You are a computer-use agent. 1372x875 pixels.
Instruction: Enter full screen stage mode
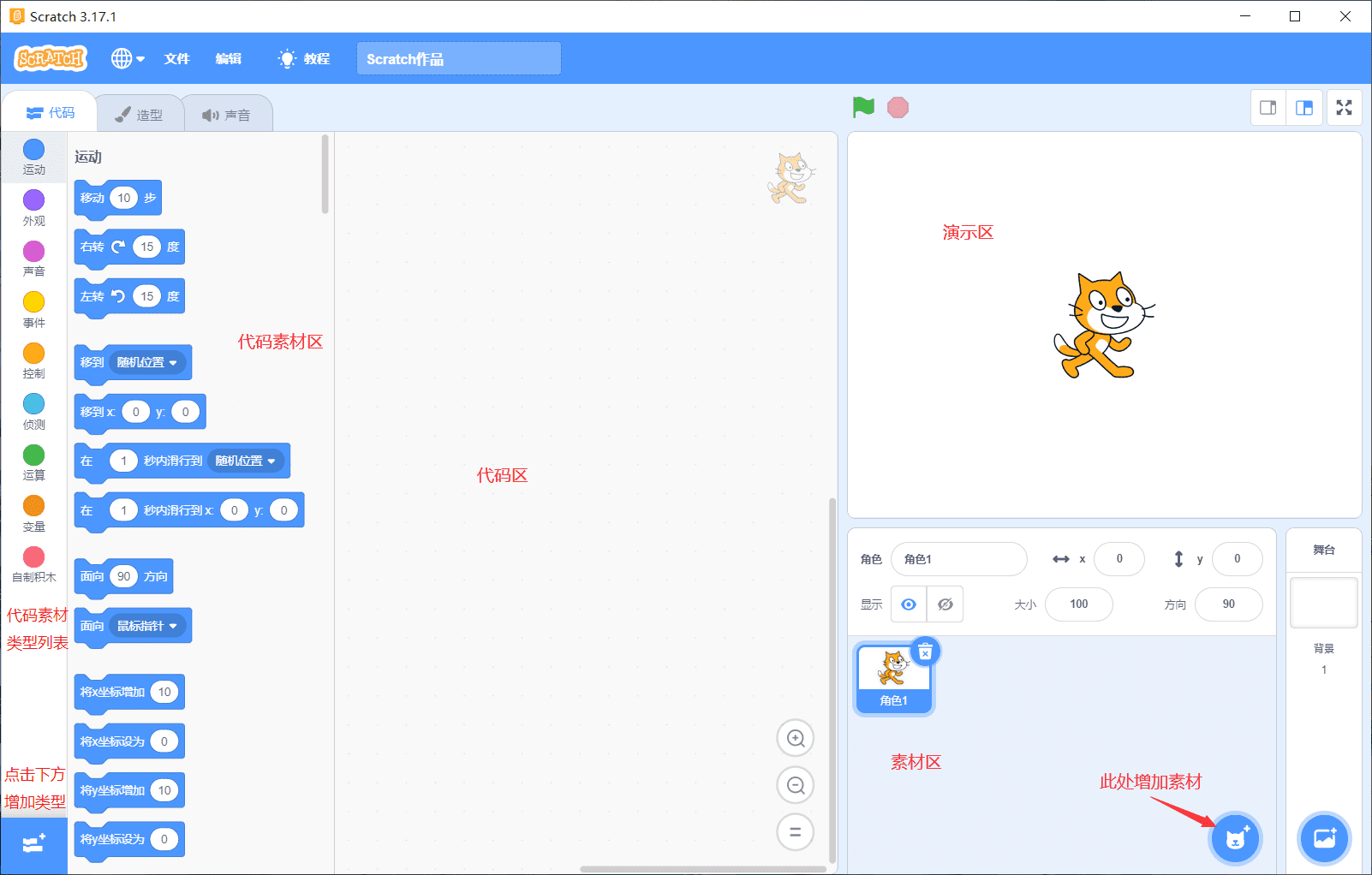pyautogui.click(x=1345, y=108)
